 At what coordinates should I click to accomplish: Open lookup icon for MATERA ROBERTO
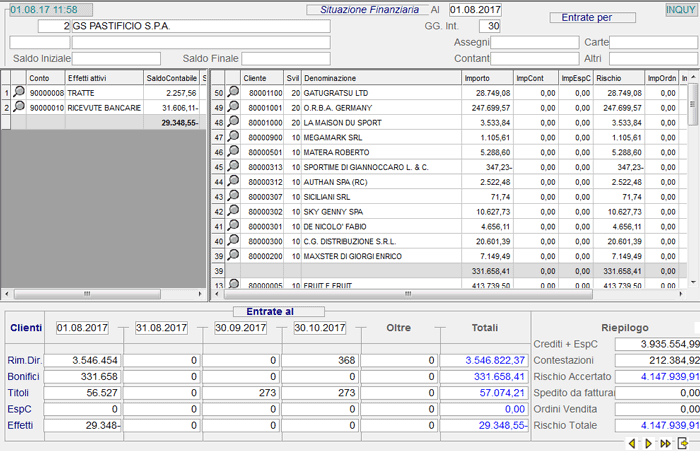pos(233,152)
